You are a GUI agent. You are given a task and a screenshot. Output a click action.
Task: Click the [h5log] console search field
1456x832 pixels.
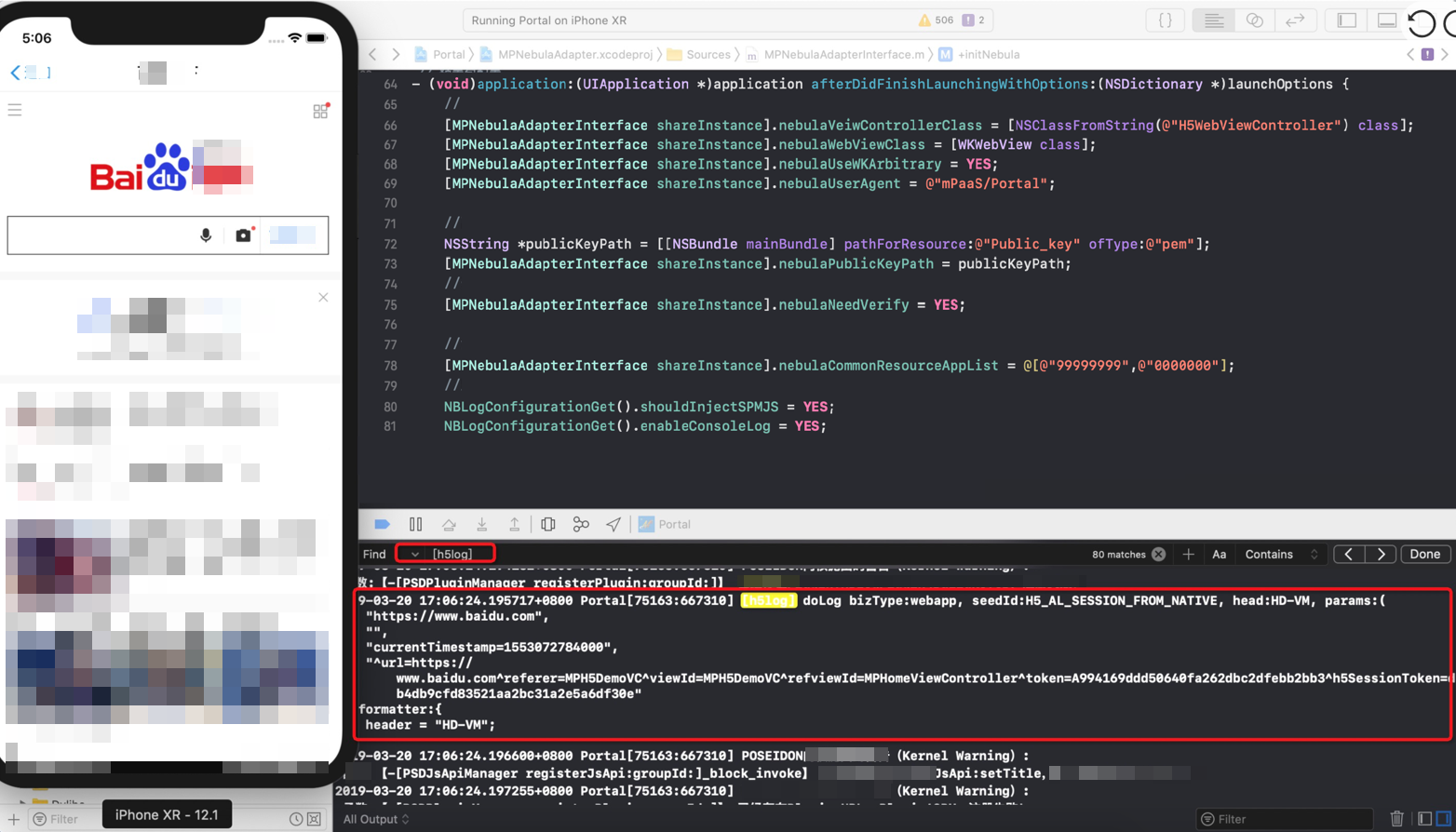coord(452,554)
